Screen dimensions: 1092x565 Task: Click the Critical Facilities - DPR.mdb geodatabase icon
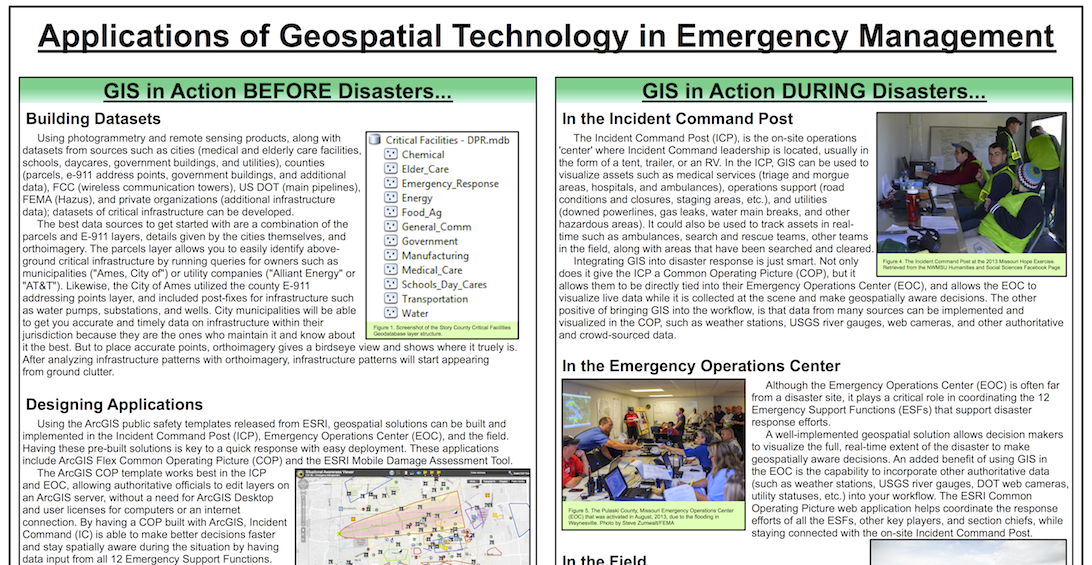(375, 140)
